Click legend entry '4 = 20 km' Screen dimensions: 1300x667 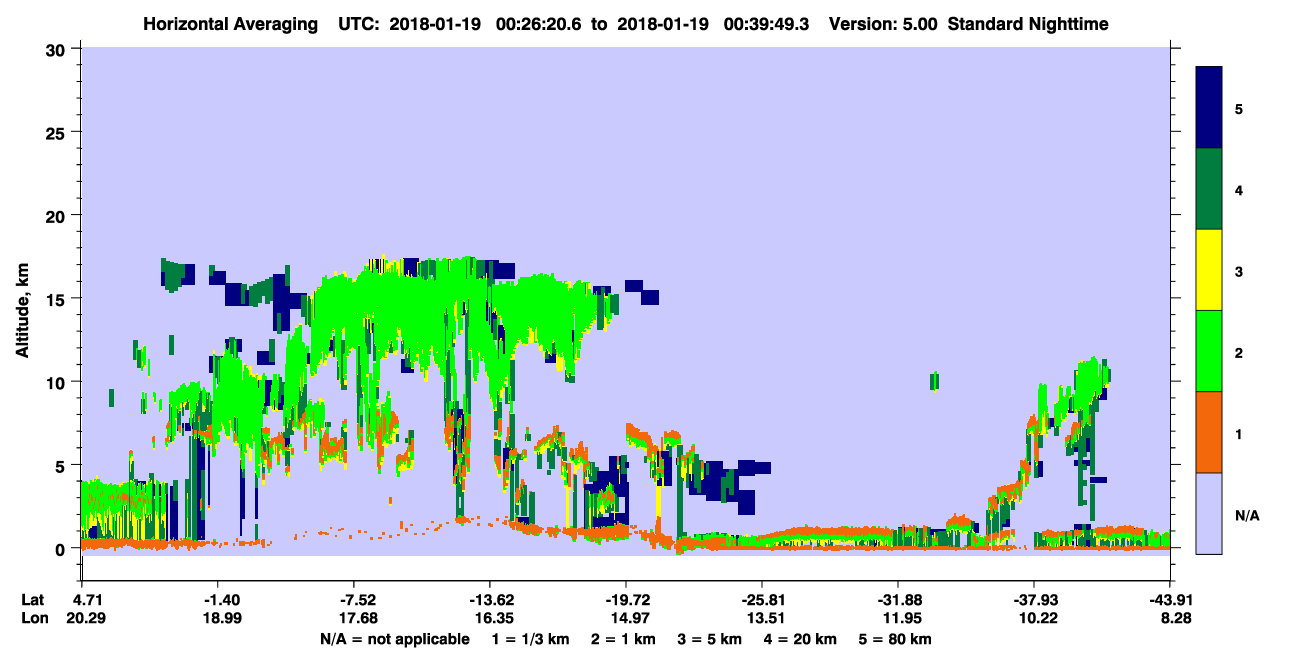click(x=800, y=639)
